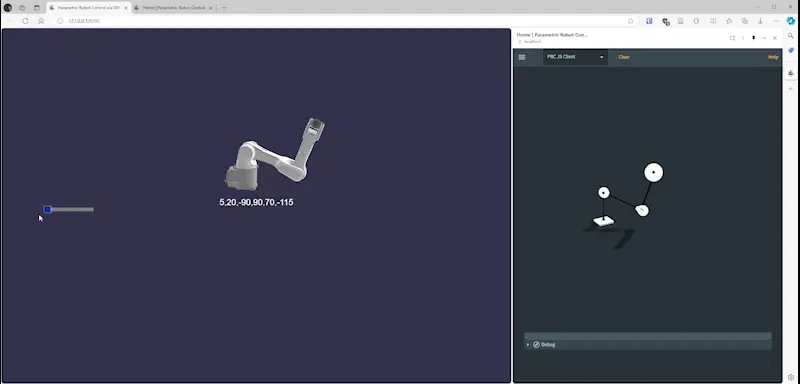800x384 pixels.
Task: Click the Clear link
Action: tap(624, 57)
